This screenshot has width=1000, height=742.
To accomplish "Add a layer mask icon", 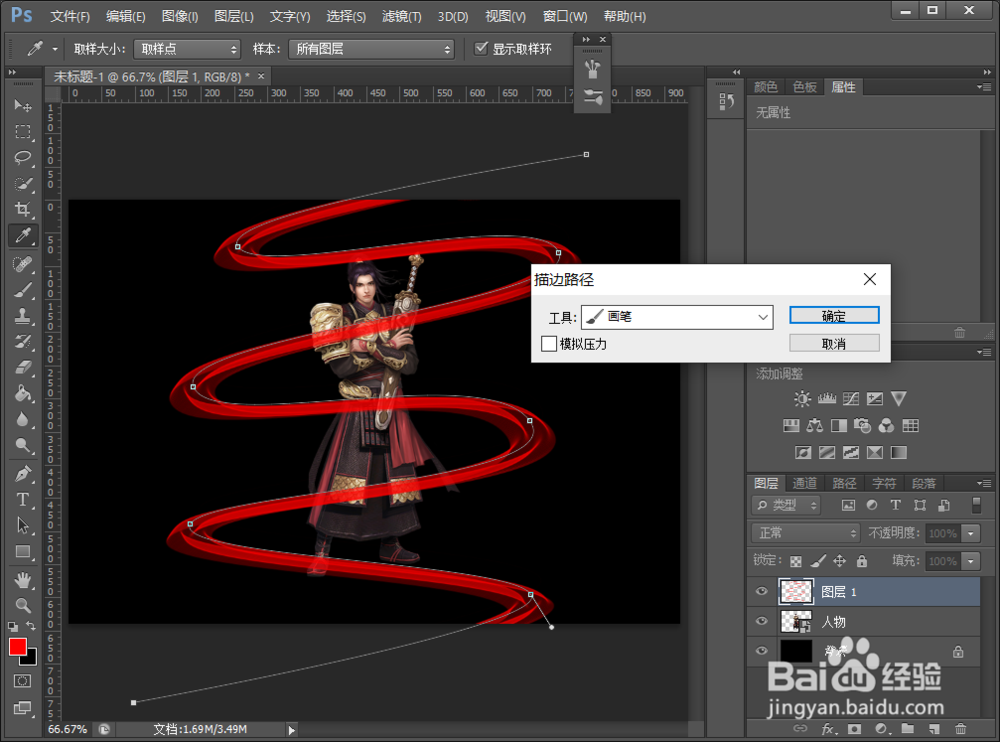I will (x=855, y=729).
